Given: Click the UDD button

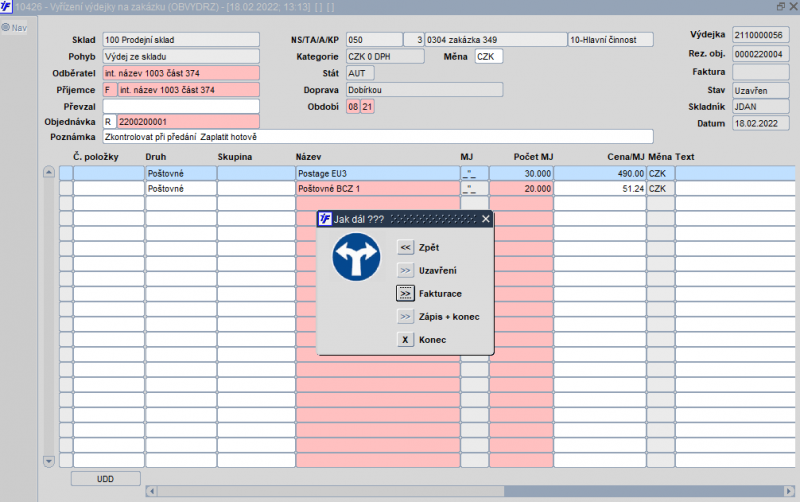Looking at the screenshot, I should 106,479.
